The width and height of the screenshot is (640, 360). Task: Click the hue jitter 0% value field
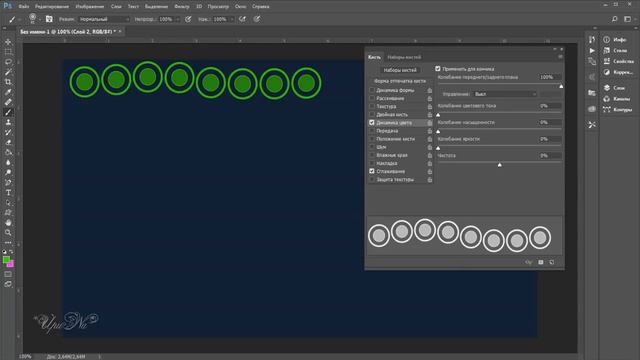549,106
